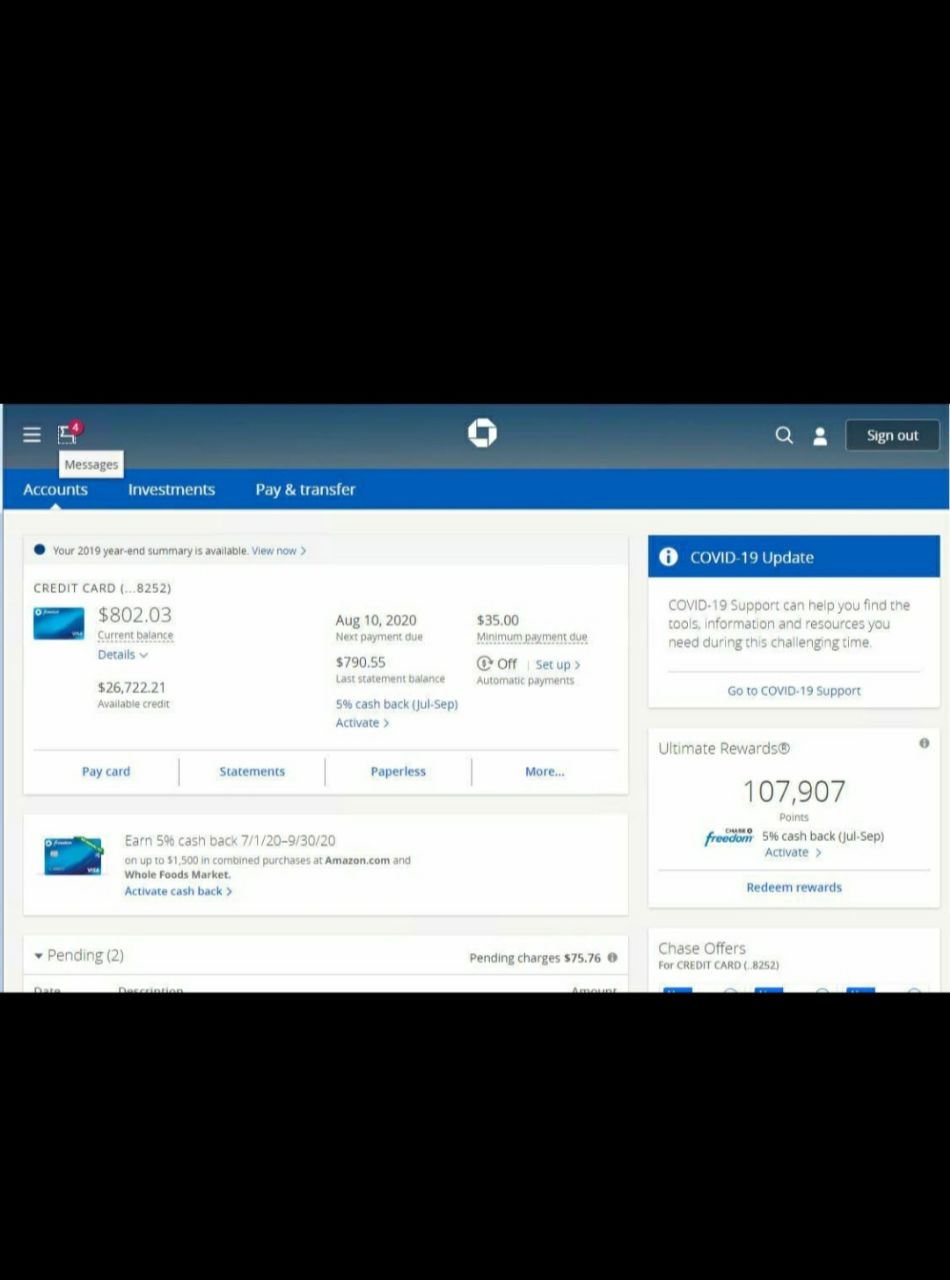Click the $790.55 last statement balance
Screen dimensions: 950x1280
coord(361,662)
